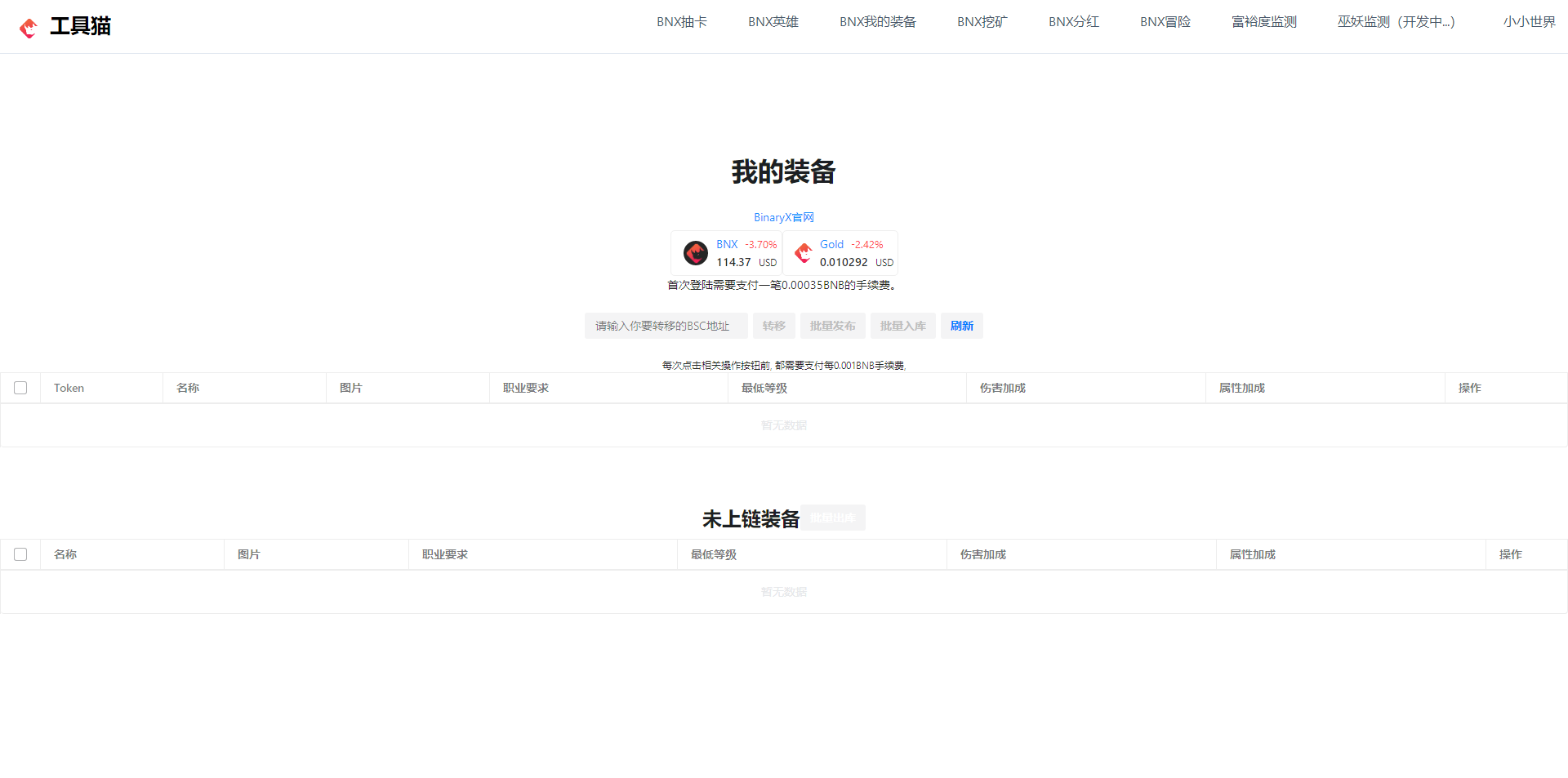This screenshot has width=1568, height=778.
Task: Click the 批量入库 button
Action: click(903, 326)
